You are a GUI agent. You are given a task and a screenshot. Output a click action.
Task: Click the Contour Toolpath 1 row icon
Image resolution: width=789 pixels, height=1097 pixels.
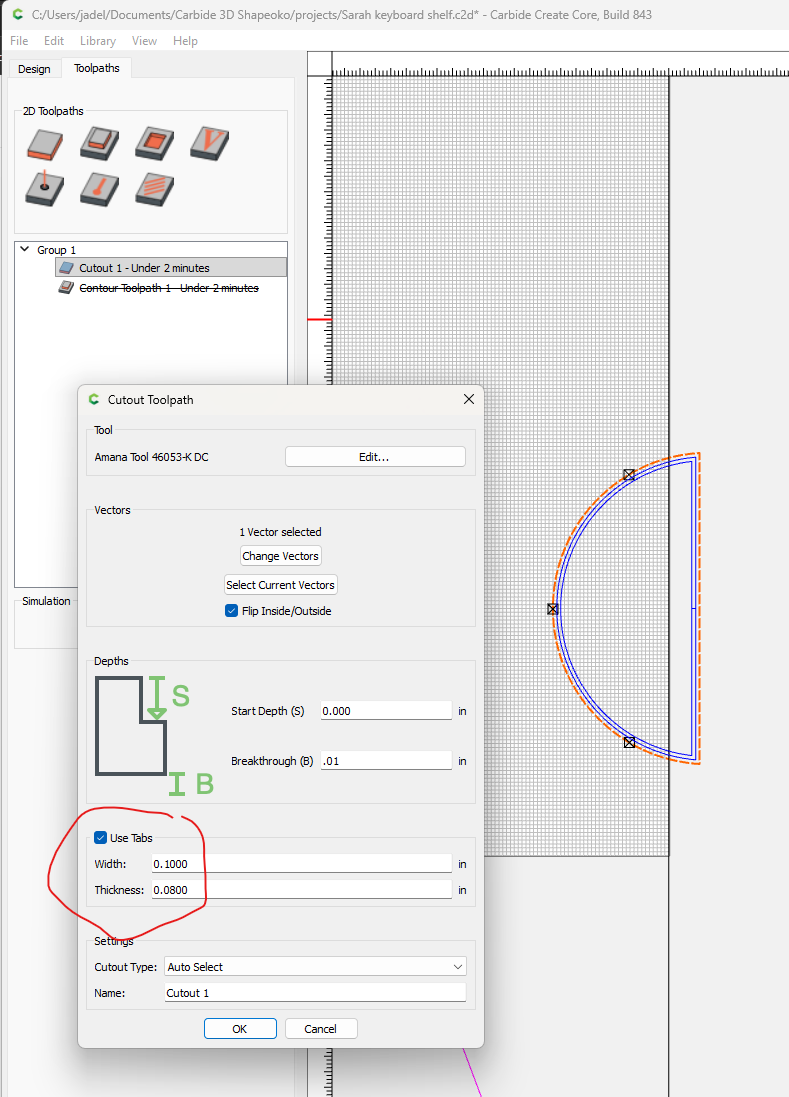66,288
